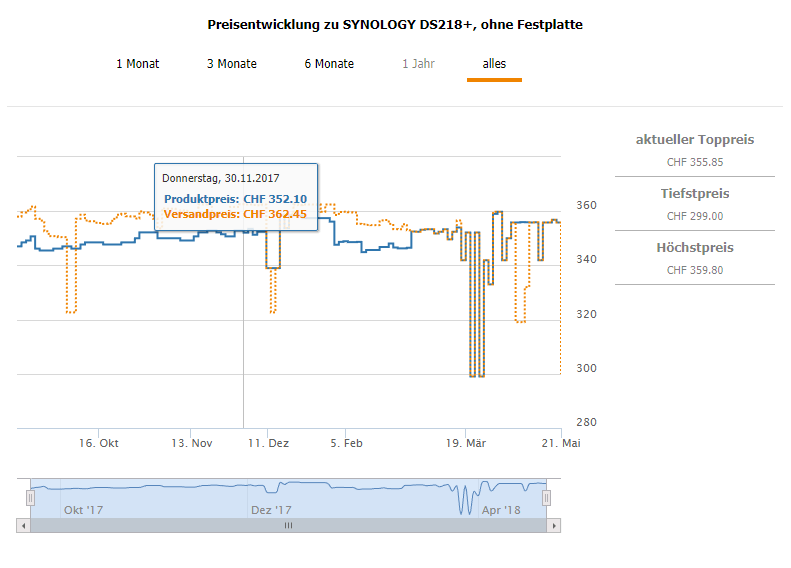This screenshot has height=568, width=791.
Task: Choose the 1 Jahr time range
Action: click(x=419, y=64)
